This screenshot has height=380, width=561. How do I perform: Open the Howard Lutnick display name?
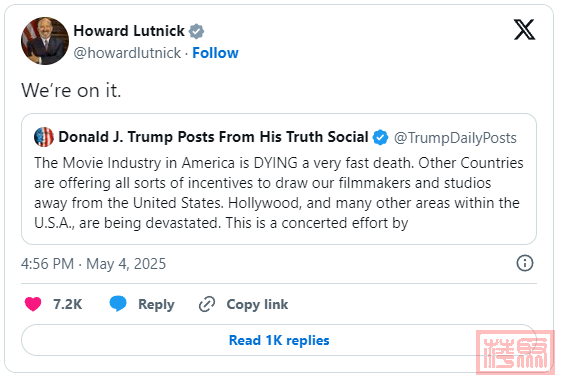point(129,31)
